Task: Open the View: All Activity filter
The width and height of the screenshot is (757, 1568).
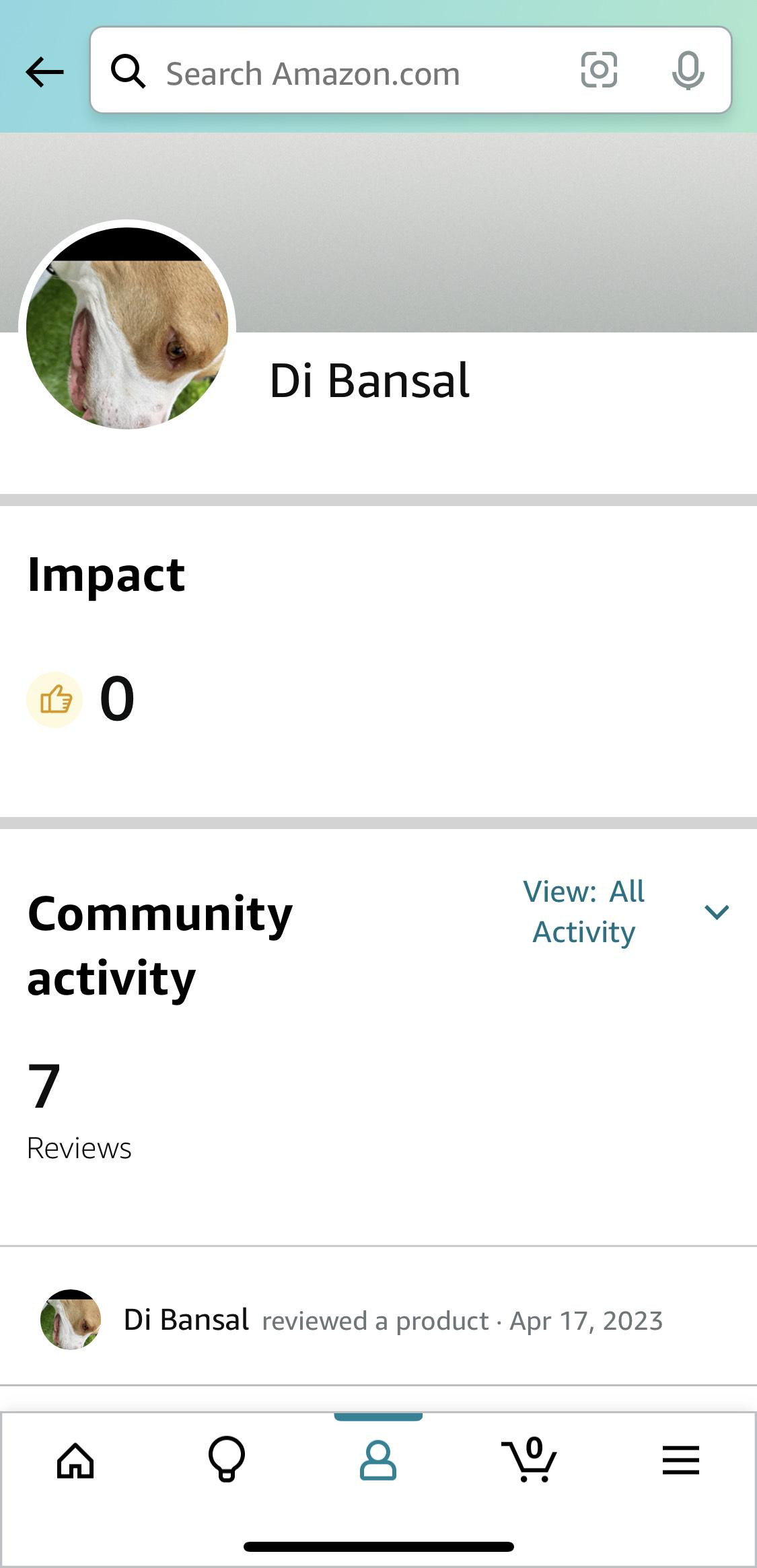Action: (584, 912)
